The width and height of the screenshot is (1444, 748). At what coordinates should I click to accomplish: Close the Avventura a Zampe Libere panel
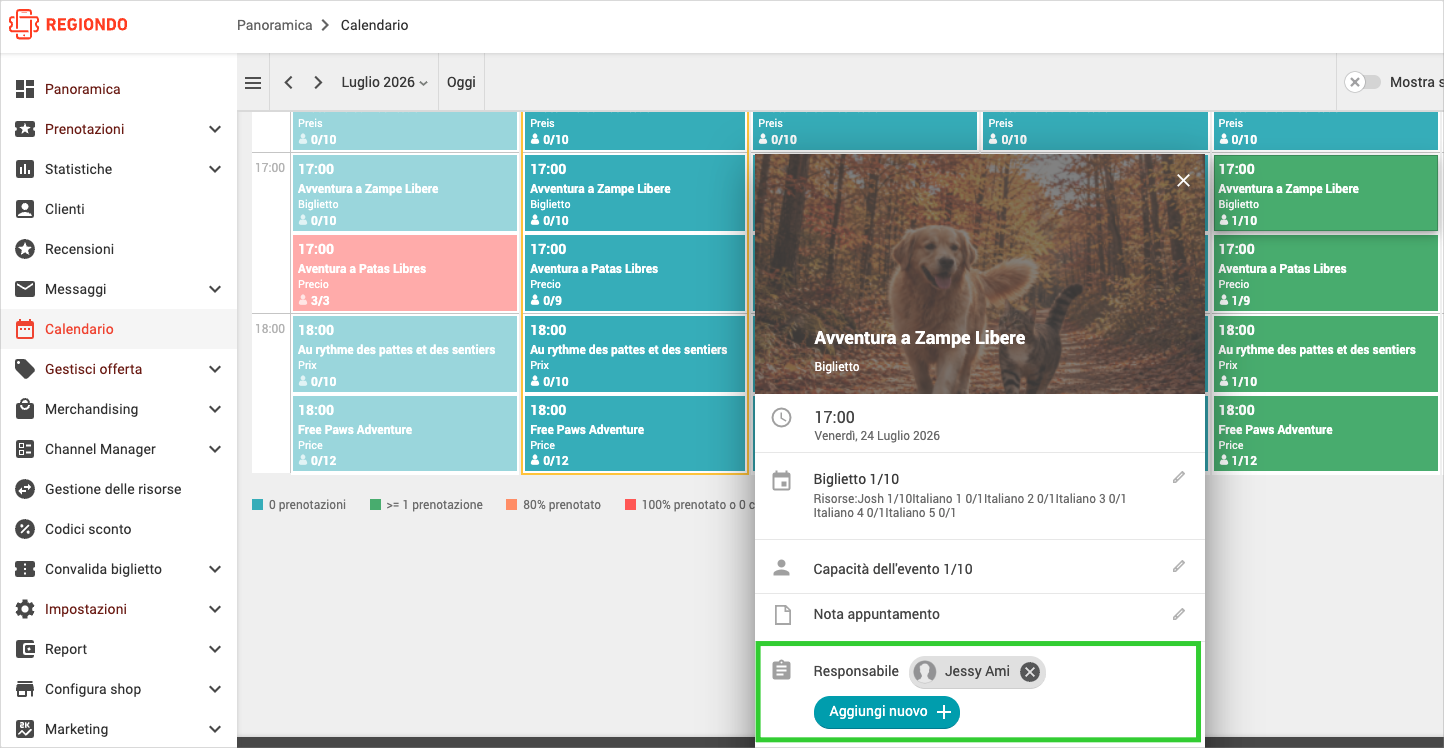(x=1184, y=180)
